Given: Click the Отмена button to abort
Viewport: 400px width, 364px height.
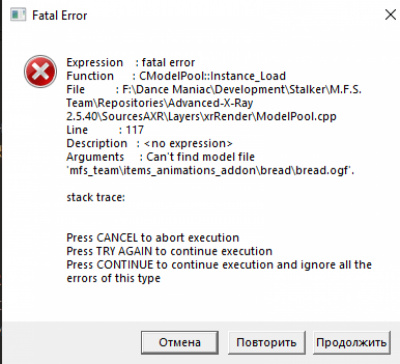Looking at the screenshot, I should tap(180, 342).
